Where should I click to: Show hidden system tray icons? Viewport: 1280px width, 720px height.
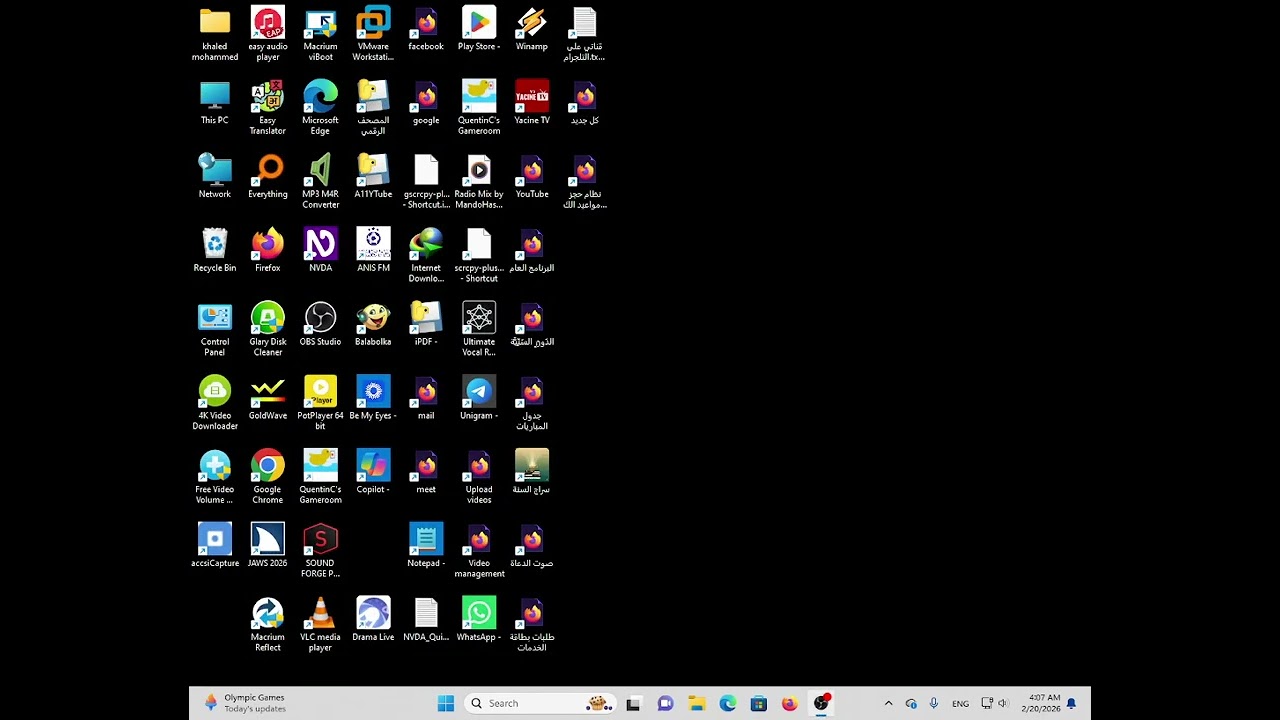tap(888, 703)
